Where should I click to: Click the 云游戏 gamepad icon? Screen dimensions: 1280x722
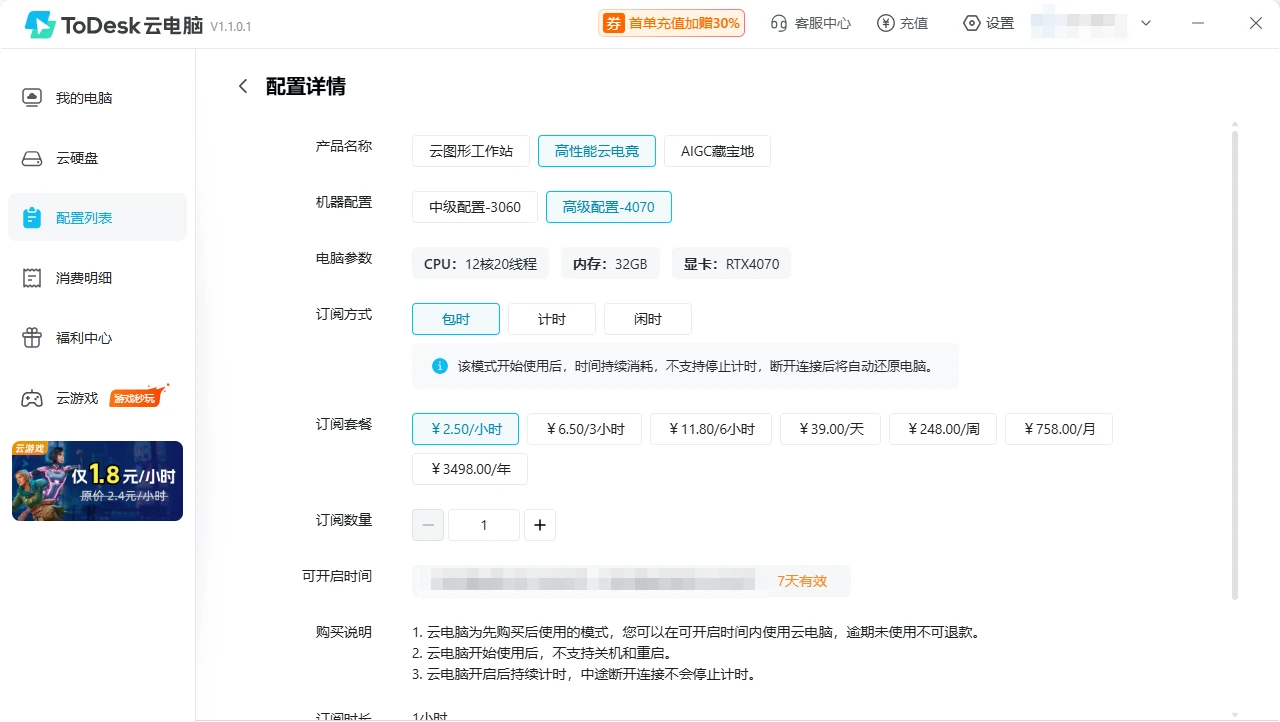[x=32, y=398]
